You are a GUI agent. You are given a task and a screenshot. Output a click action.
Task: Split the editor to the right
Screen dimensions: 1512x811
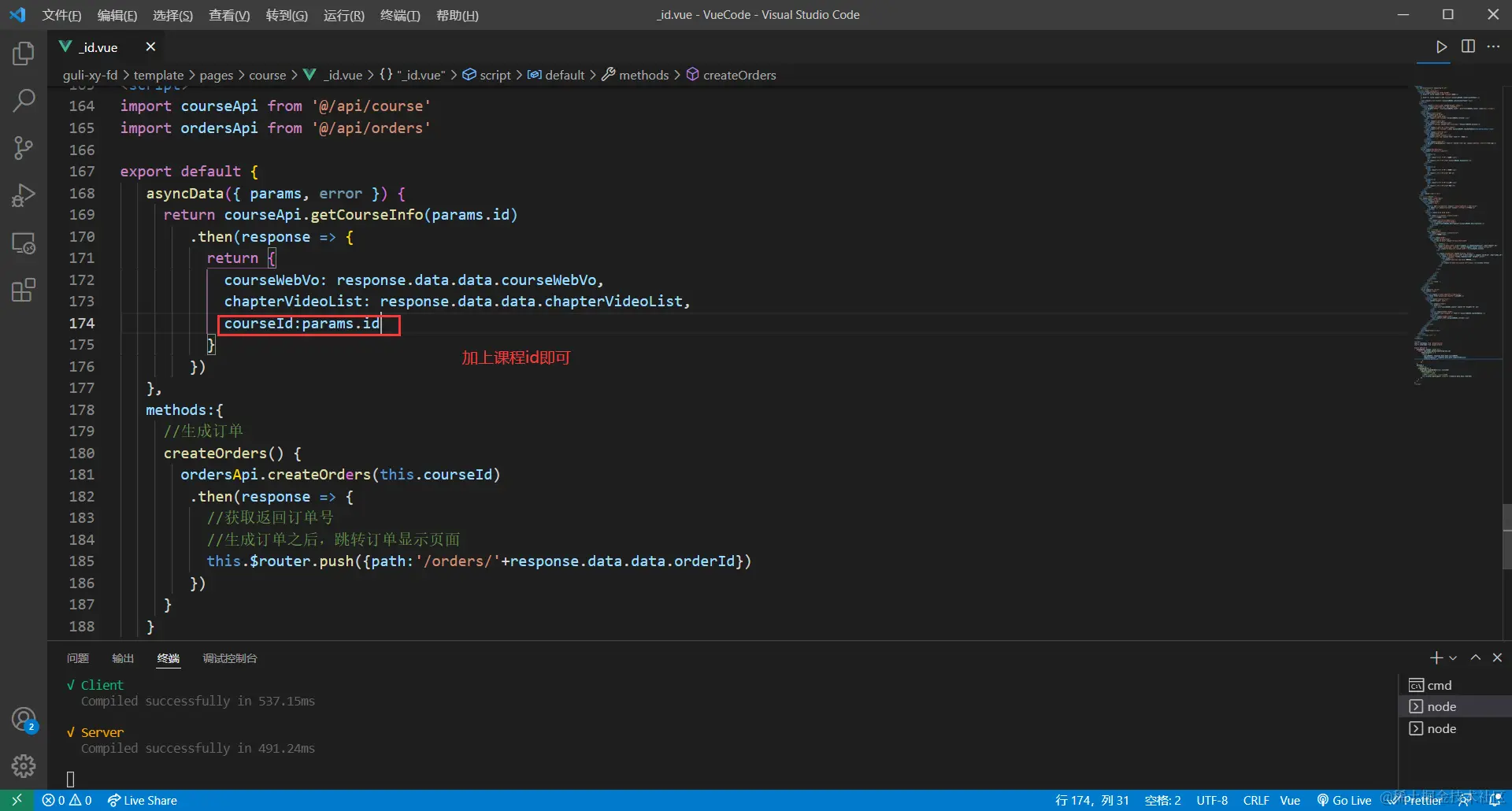(x=1468, y=46)
